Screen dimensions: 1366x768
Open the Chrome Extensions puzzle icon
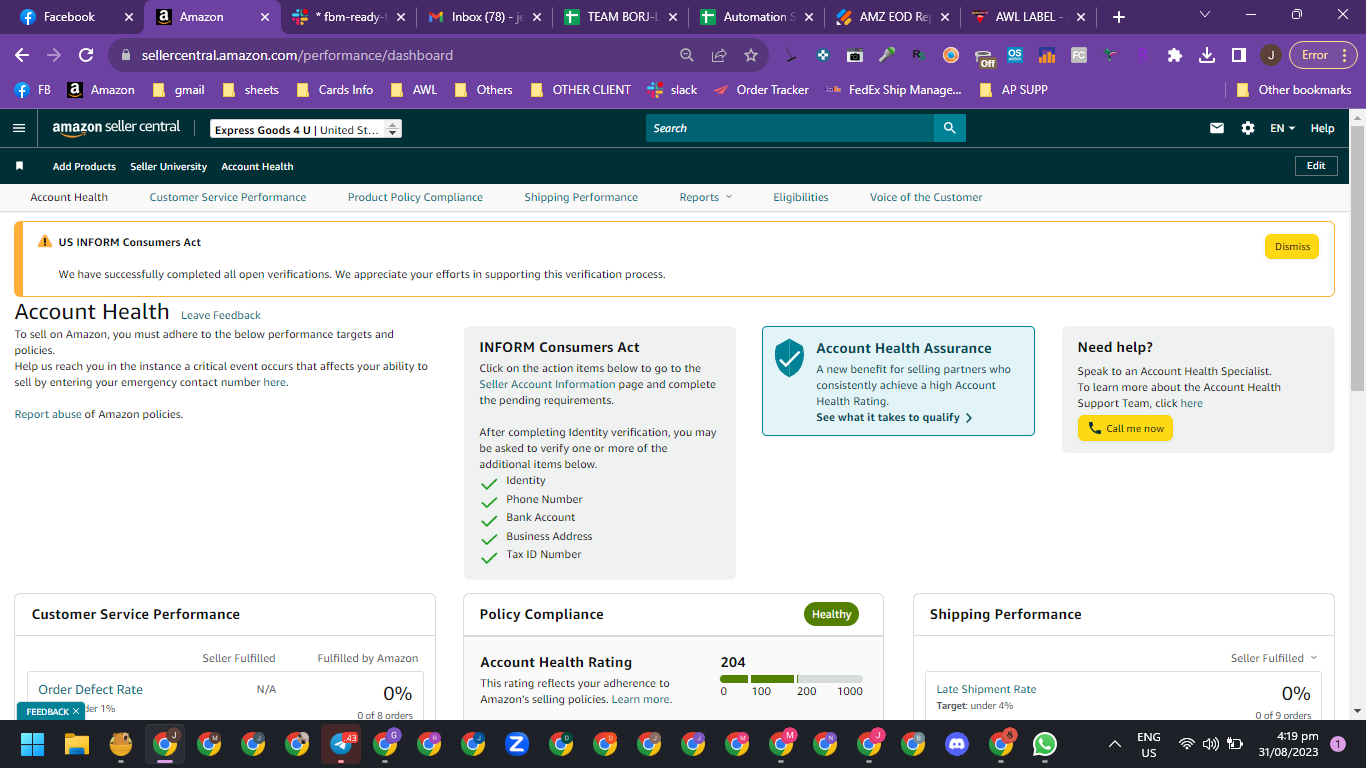pos(1175,55)
